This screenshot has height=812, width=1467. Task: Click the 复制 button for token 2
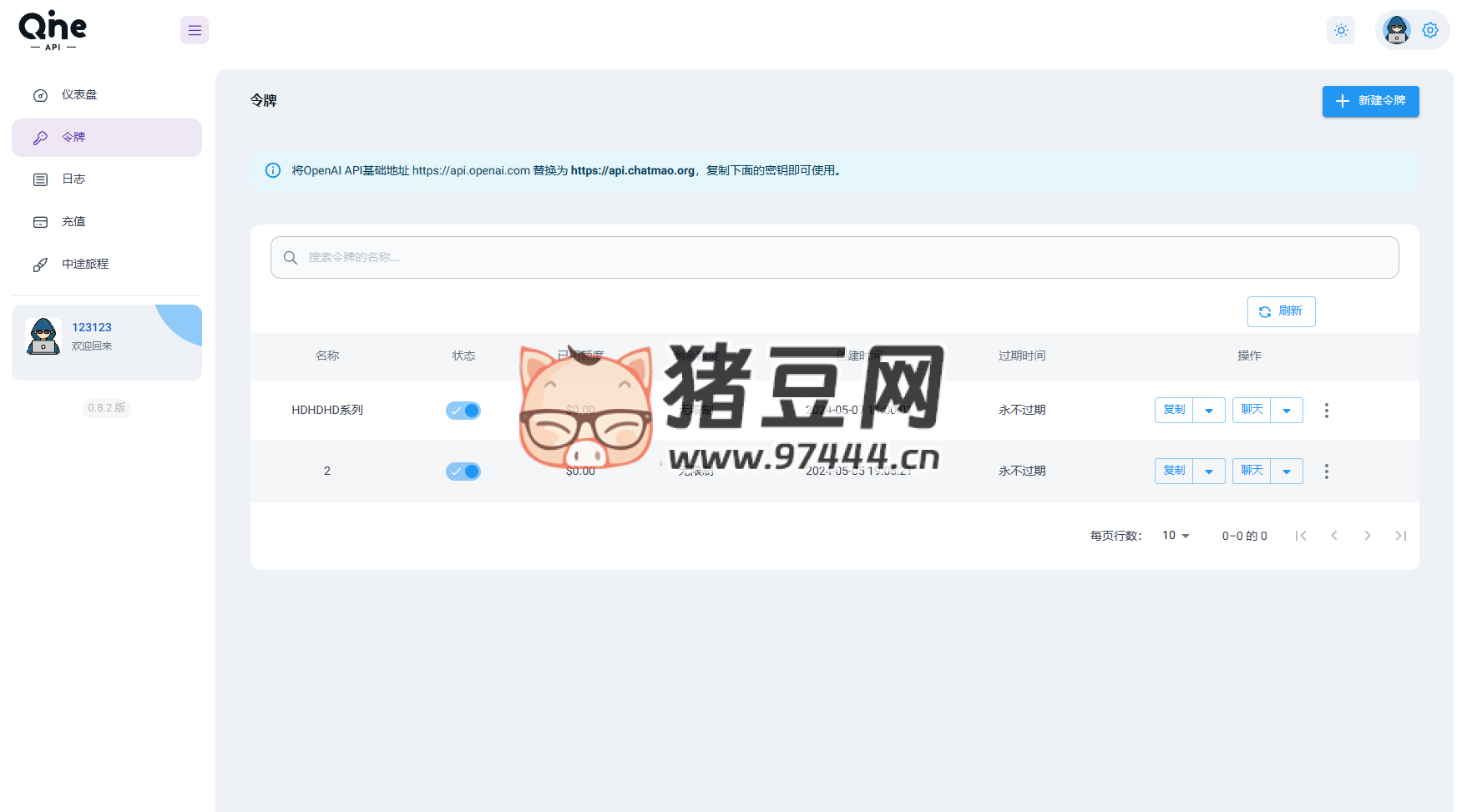(x=1174, y=472)
